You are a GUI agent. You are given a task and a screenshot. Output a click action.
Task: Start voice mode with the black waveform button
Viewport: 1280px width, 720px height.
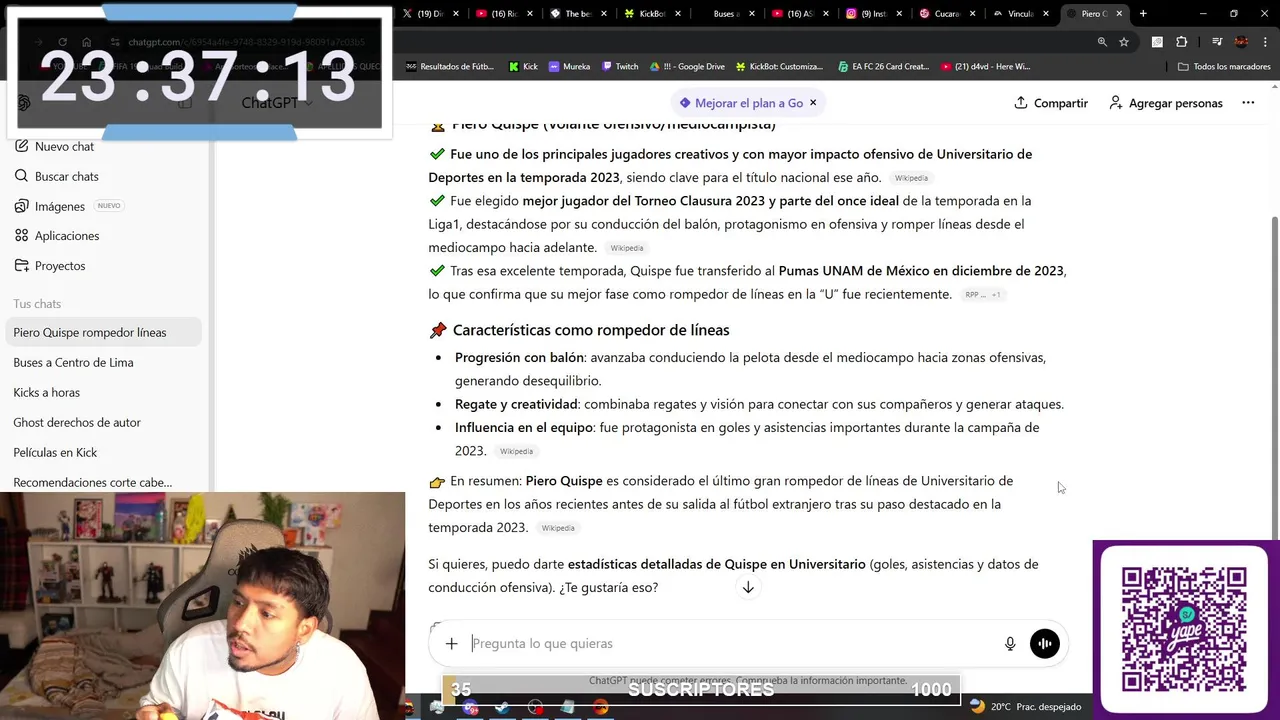(x=1044, y=644)
